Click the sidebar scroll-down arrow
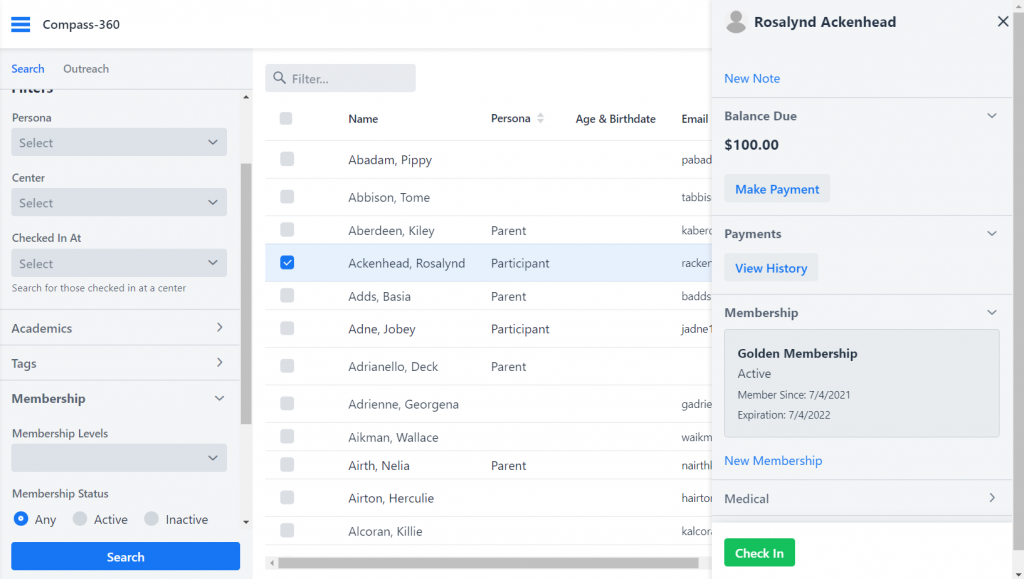The image size is (1024, 579). click(246, 522)
